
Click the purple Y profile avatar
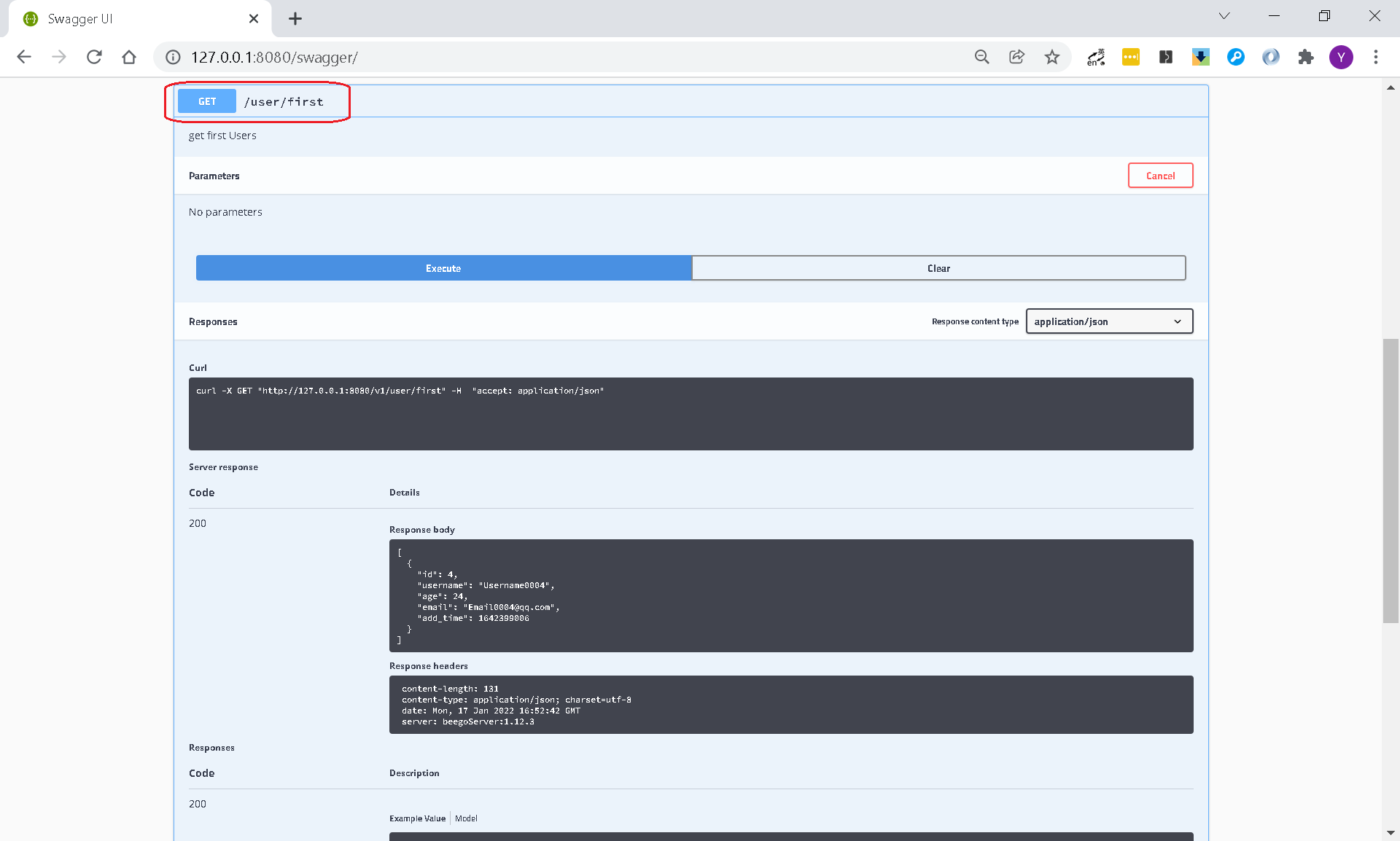click(1340, 57)
